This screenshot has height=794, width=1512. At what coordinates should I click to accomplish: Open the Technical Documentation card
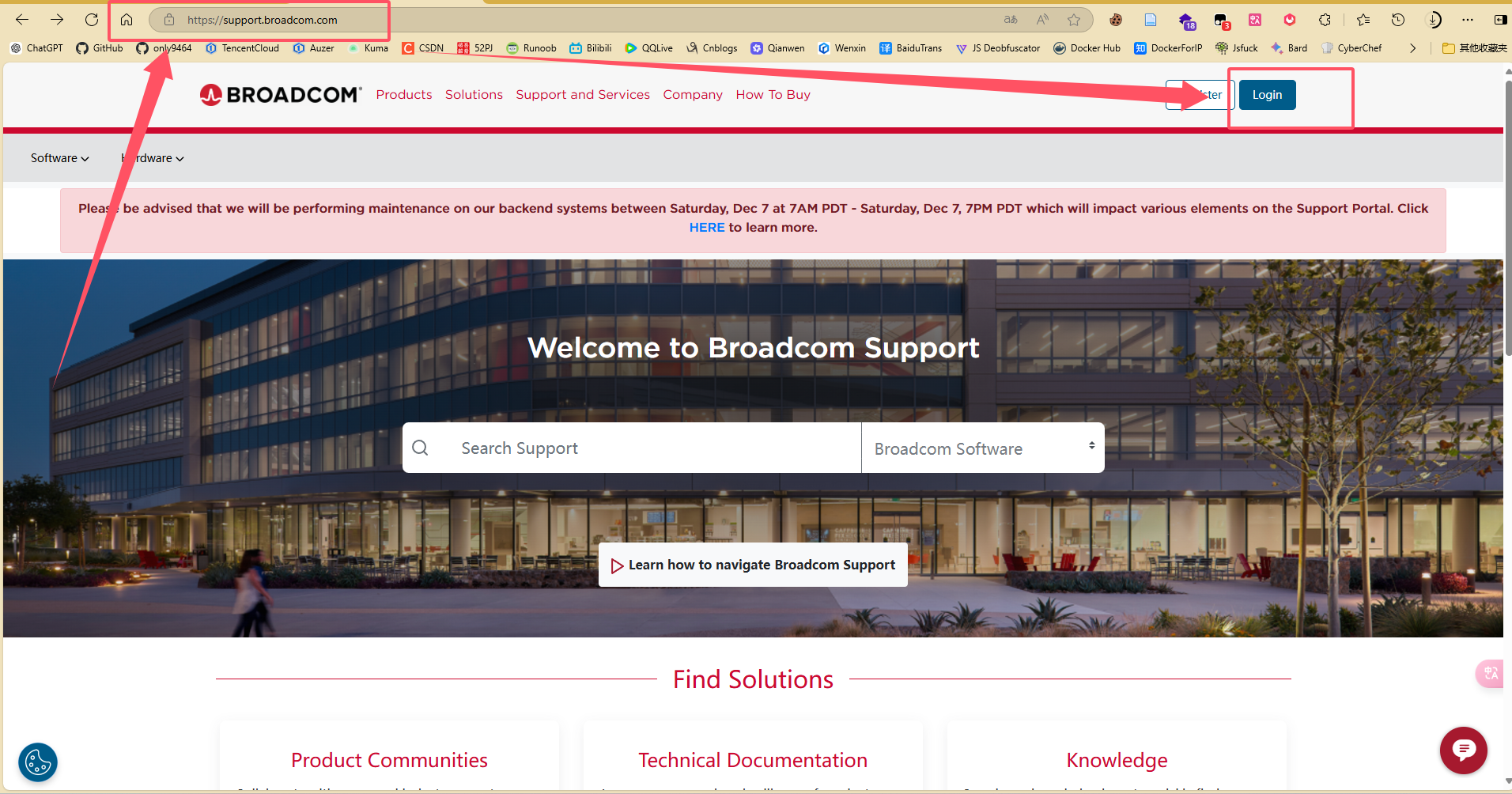(x=753, y=760)
